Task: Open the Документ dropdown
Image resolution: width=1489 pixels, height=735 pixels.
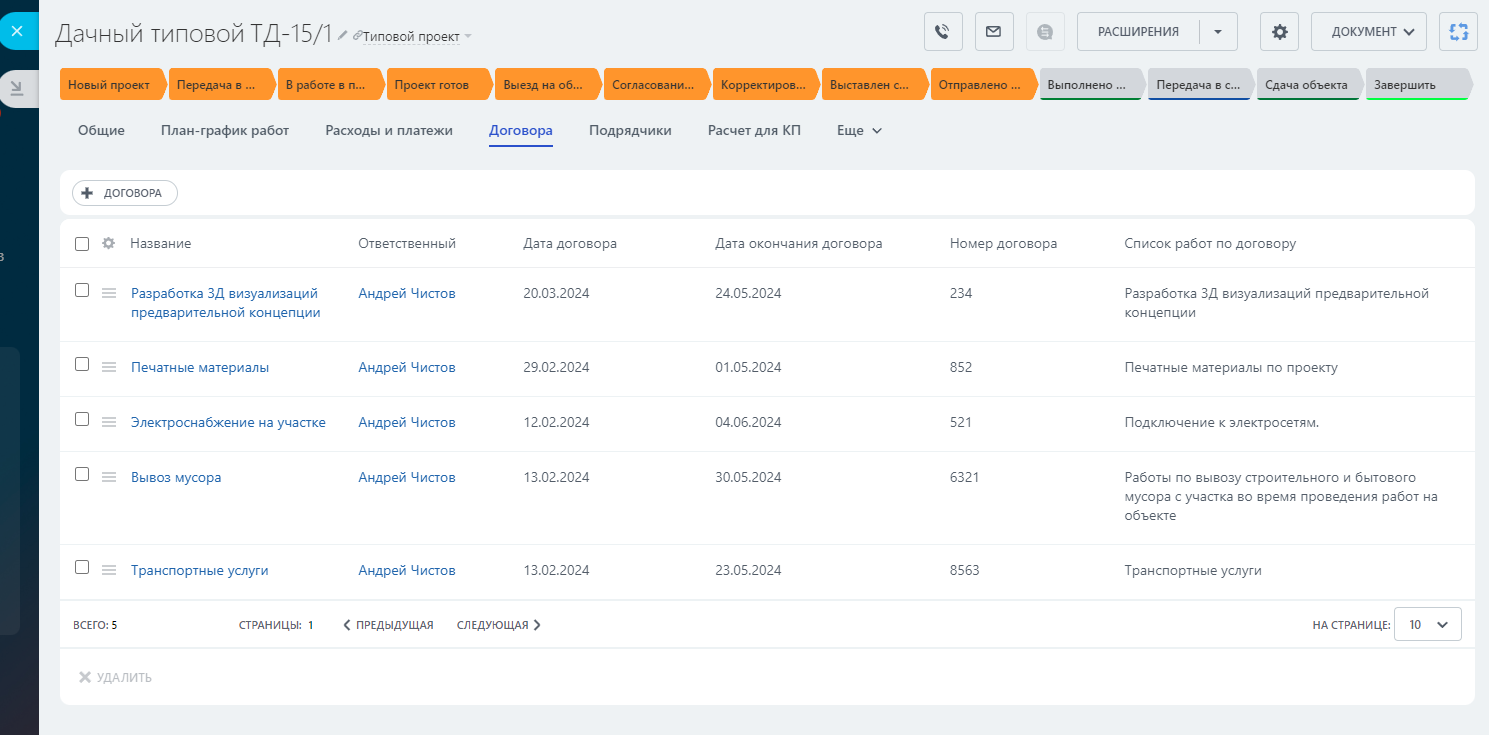Action: point(1369,31)
